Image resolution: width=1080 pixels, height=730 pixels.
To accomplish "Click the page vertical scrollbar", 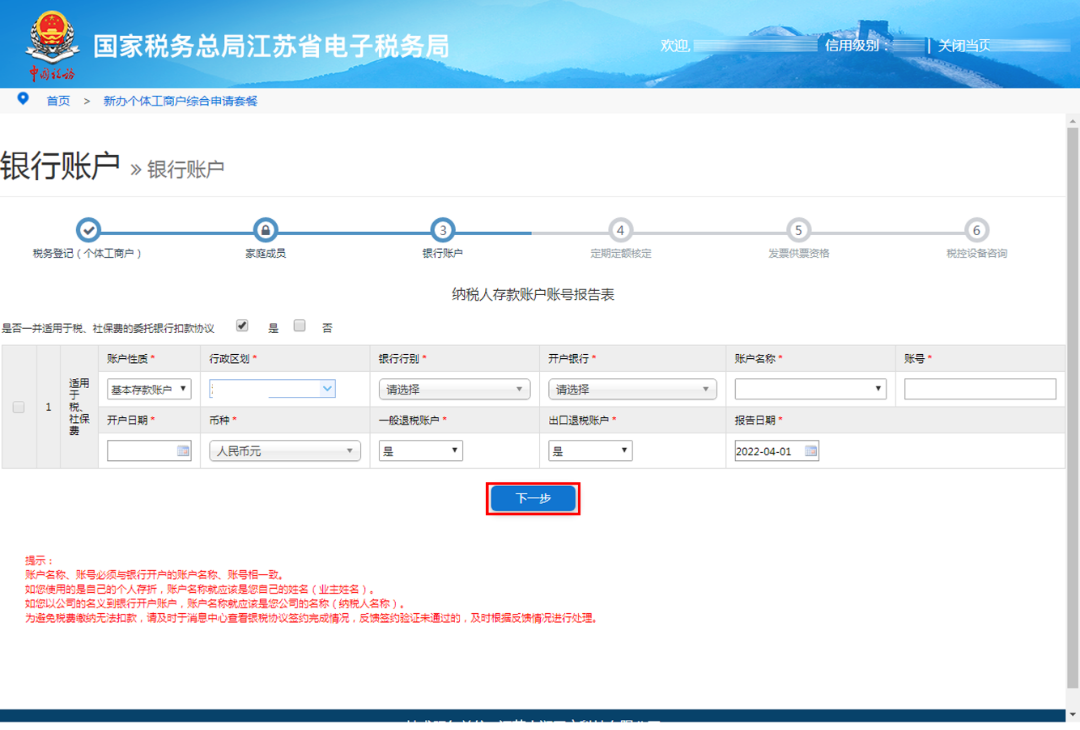I will click(1072, 406).
